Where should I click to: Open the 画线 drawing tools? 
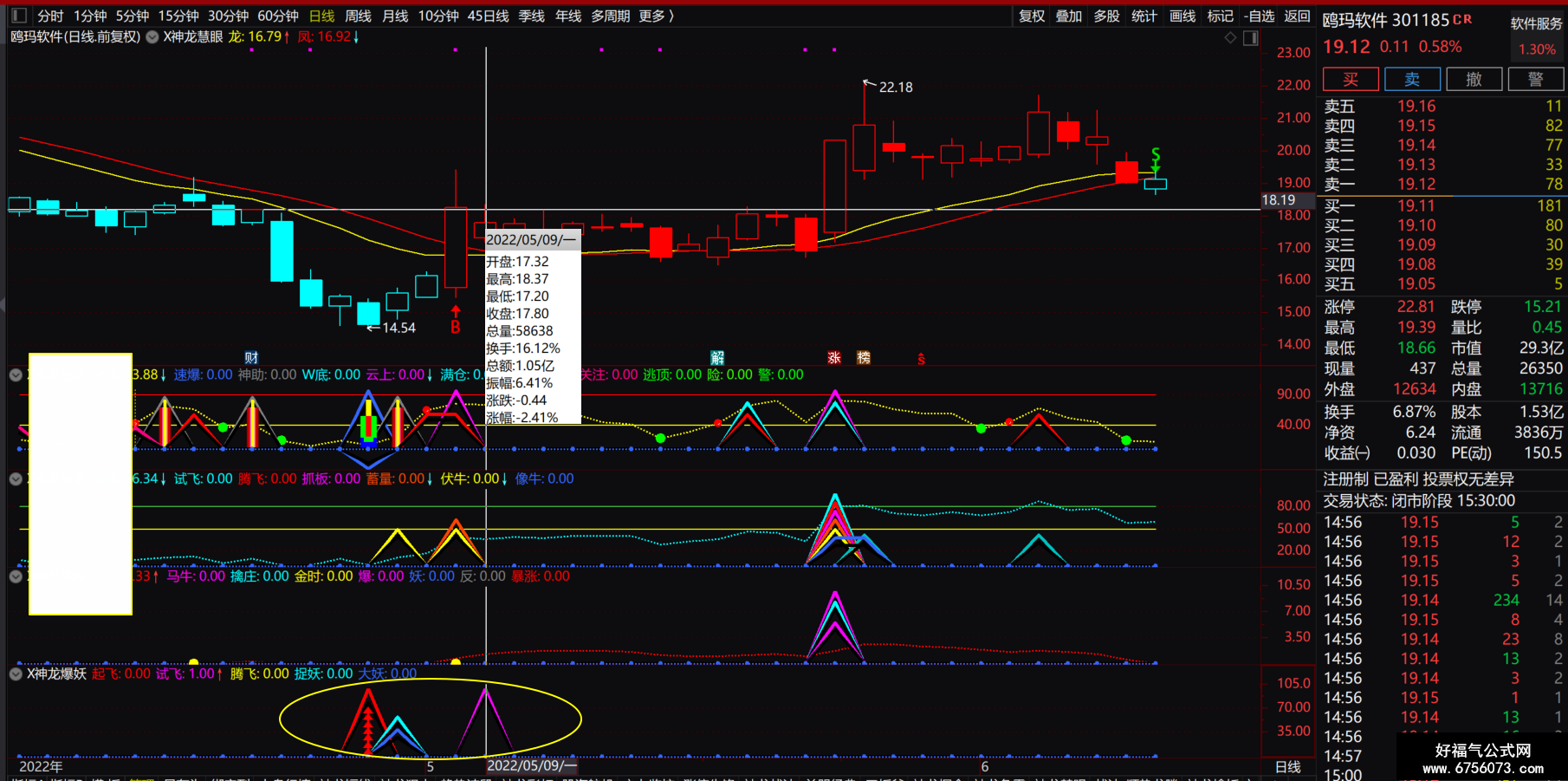click(1182, 16)
